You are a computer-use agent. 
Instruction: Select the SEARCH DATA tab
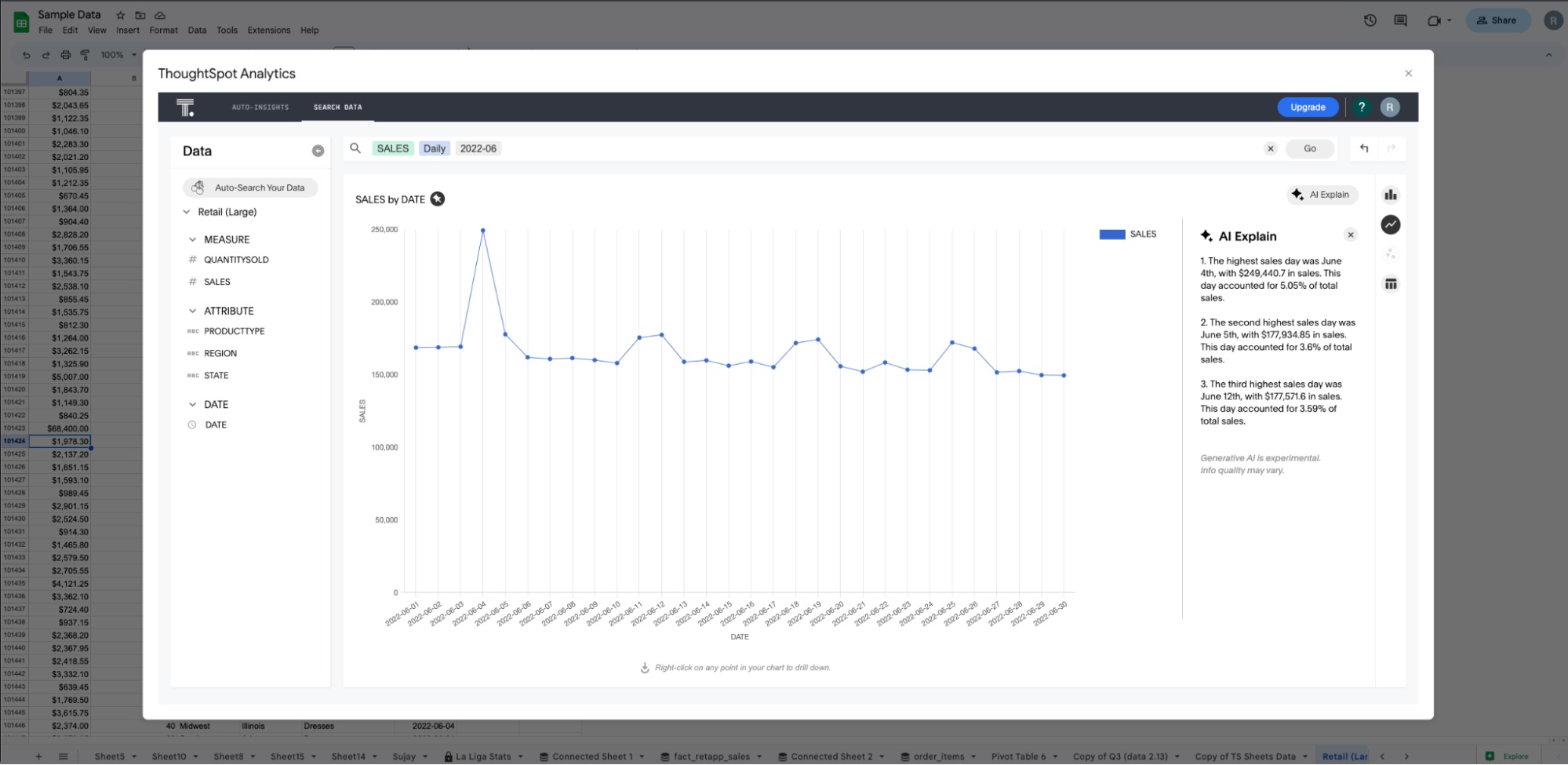coord(338,107)
